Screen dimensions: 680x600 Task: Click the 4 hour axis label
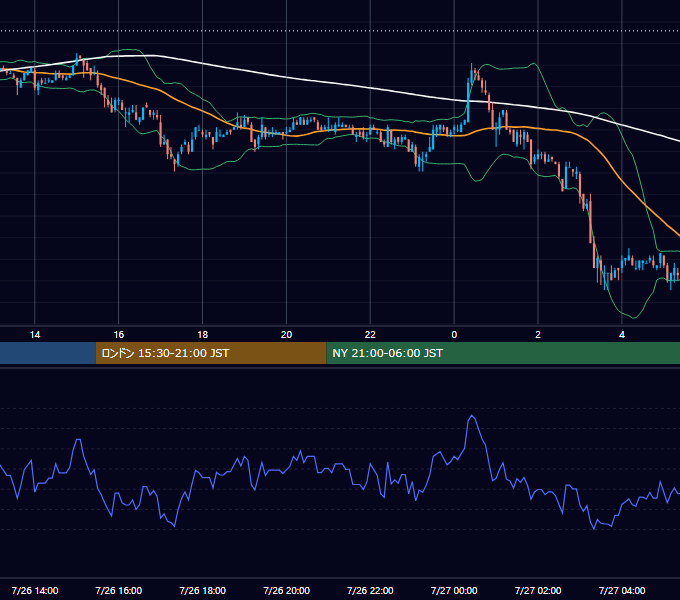tap(622, 335)
